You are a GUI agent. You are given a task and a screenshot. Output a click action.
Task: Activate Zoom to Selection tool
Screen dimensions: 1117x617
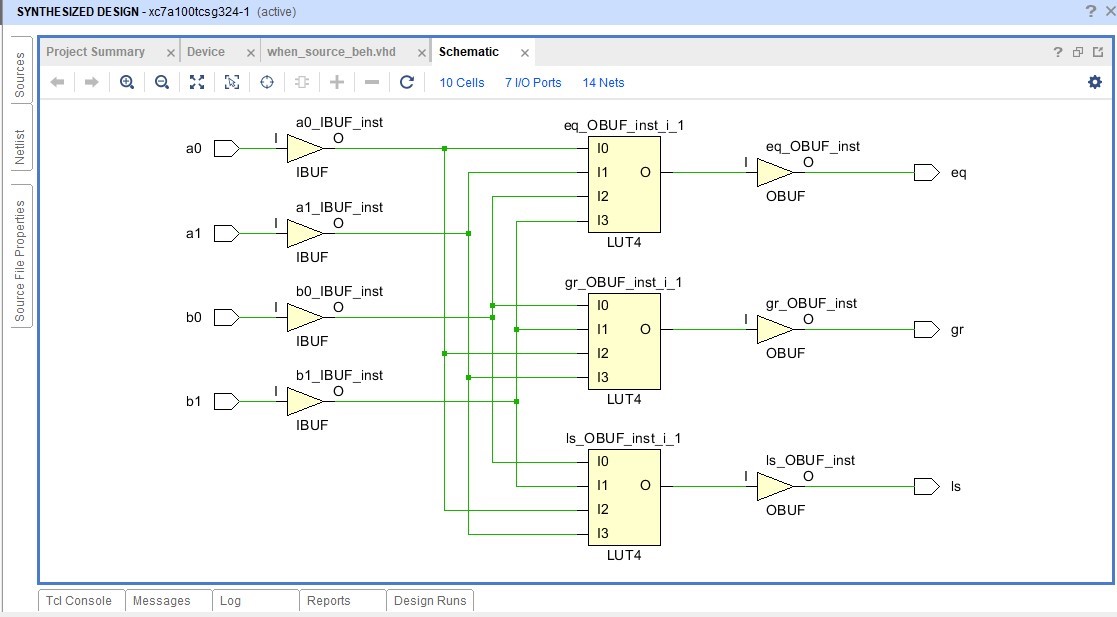(x=232, y=82)
